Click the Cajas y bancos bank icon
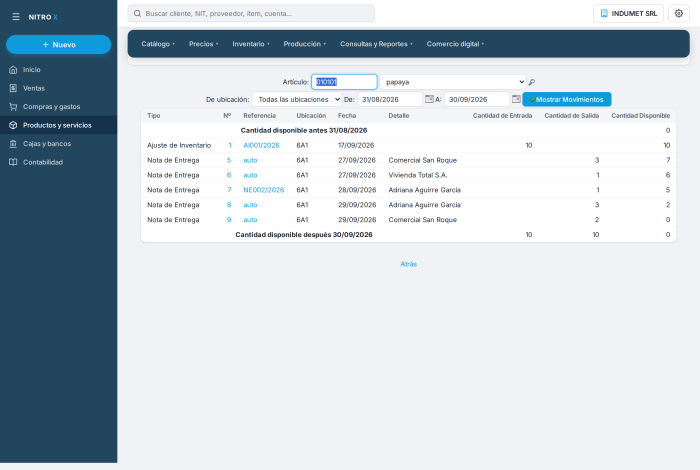 [13, 144]
